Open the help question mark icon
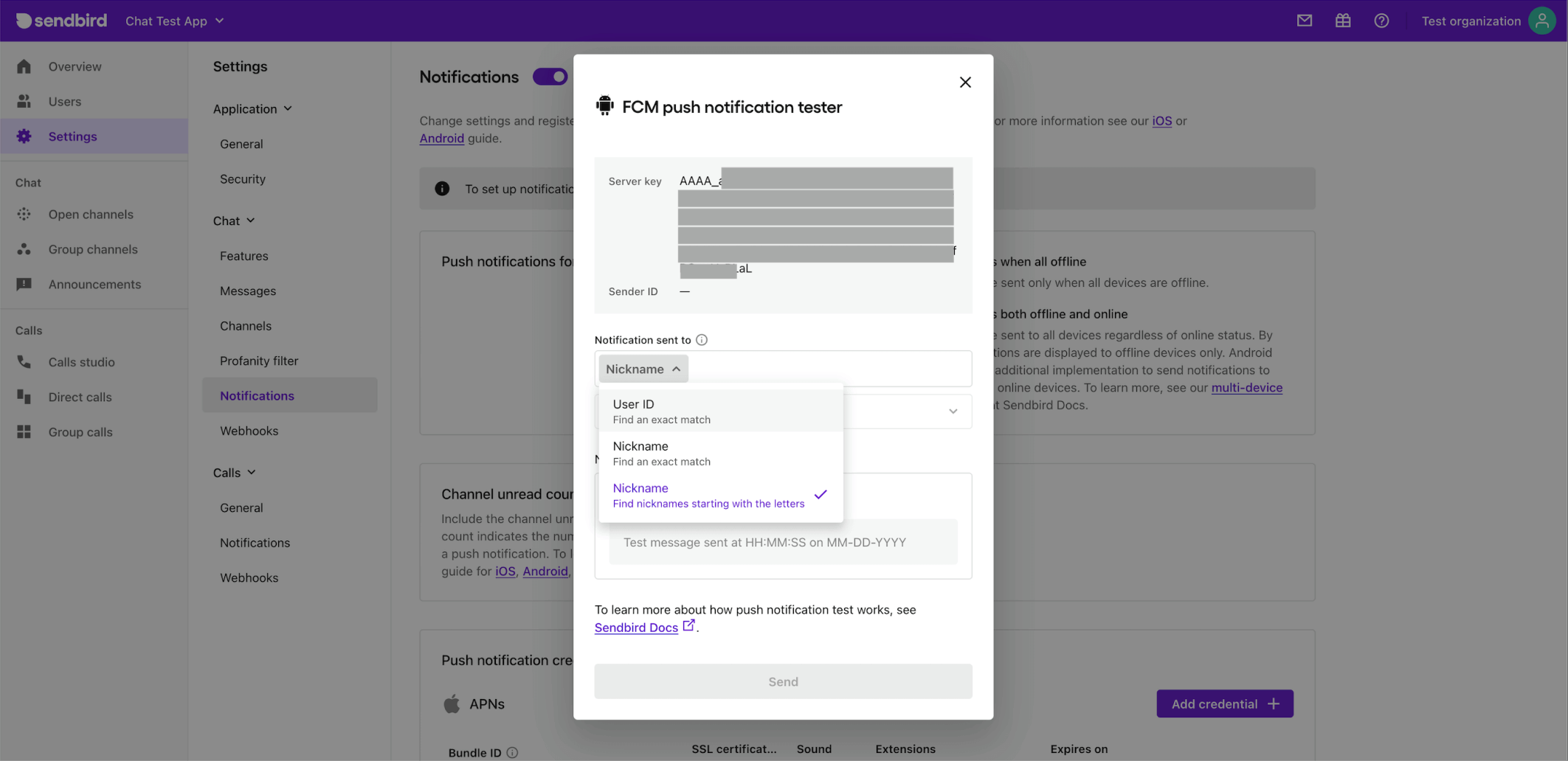Image resolution: width=1568 pixels, height=761 pixels. (x=1381, y=21)
